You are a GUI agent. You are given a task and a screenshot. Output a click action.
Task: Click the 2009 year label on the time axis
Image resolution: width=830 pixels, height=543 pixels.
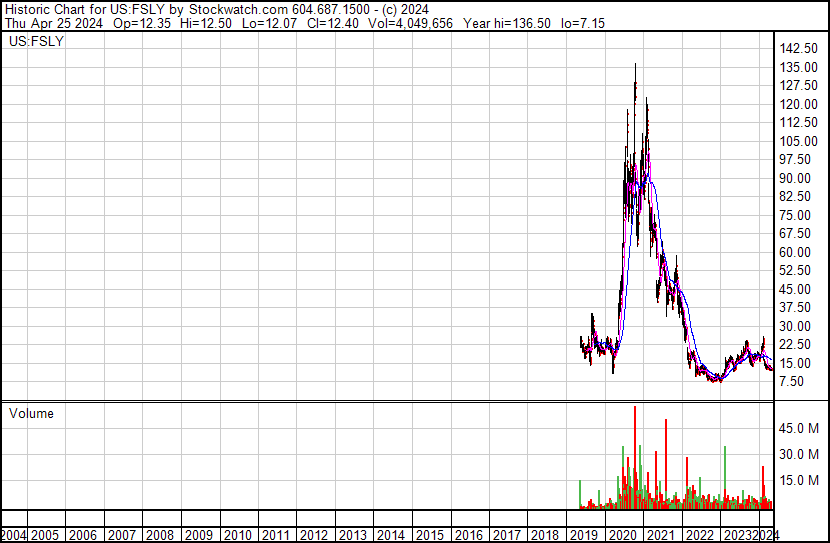pos(199,535)
